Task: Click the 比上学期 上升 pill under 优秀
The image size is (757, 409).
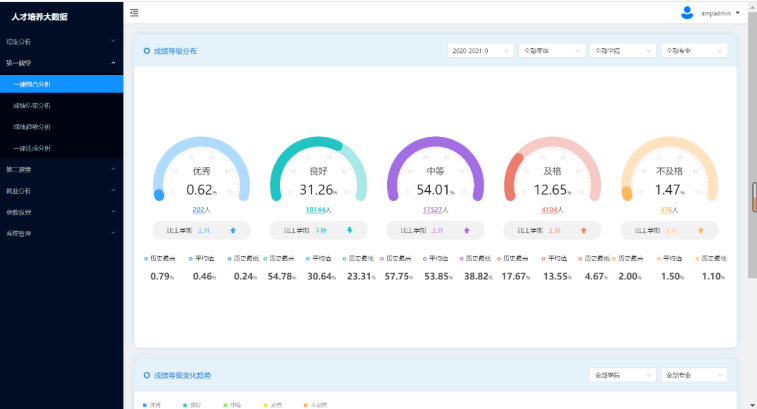Action: click(x=201, y=230)
